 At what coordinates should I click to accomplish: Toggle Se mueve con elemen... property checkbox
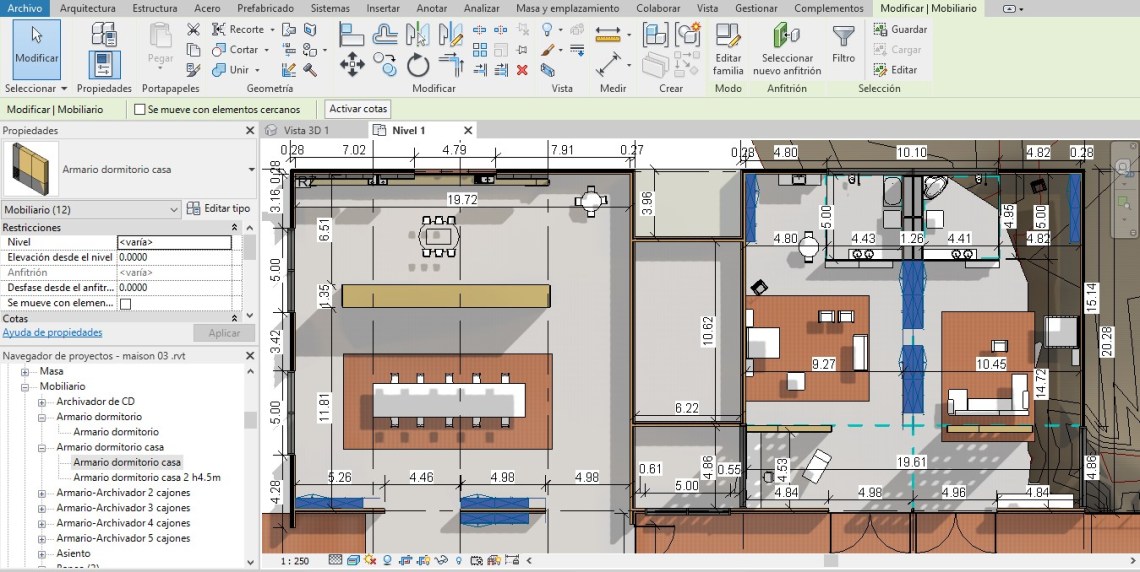pyautogui.click(x=125, y=303)
